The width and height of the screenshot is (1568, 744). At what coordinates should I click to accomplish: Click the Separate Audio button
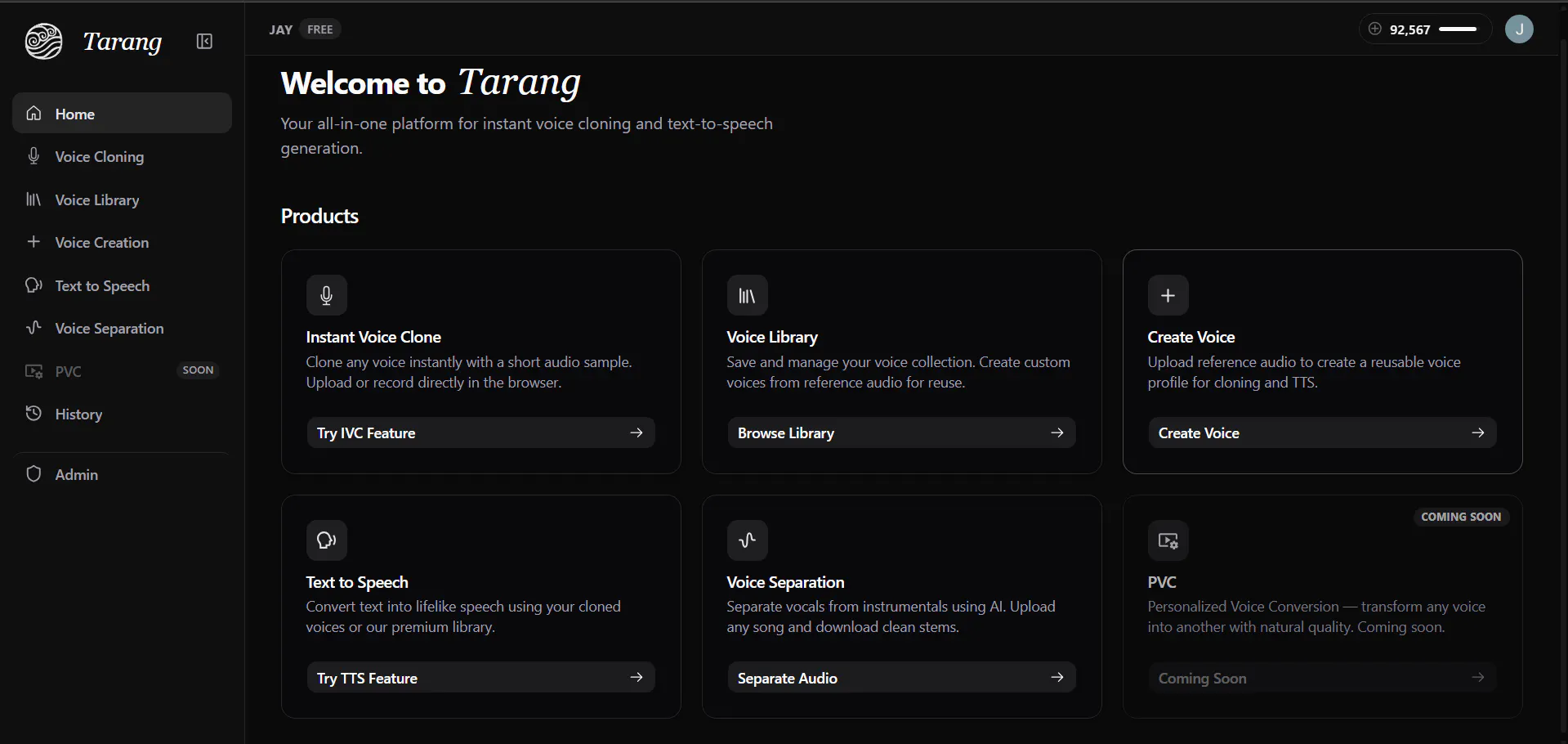[x=901, y=678]
